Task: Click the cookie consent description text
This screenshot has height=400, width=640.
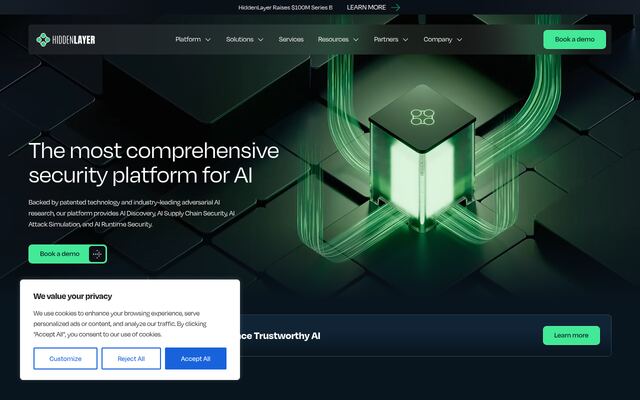Action: pyautogui.click(x=120, y=324)
